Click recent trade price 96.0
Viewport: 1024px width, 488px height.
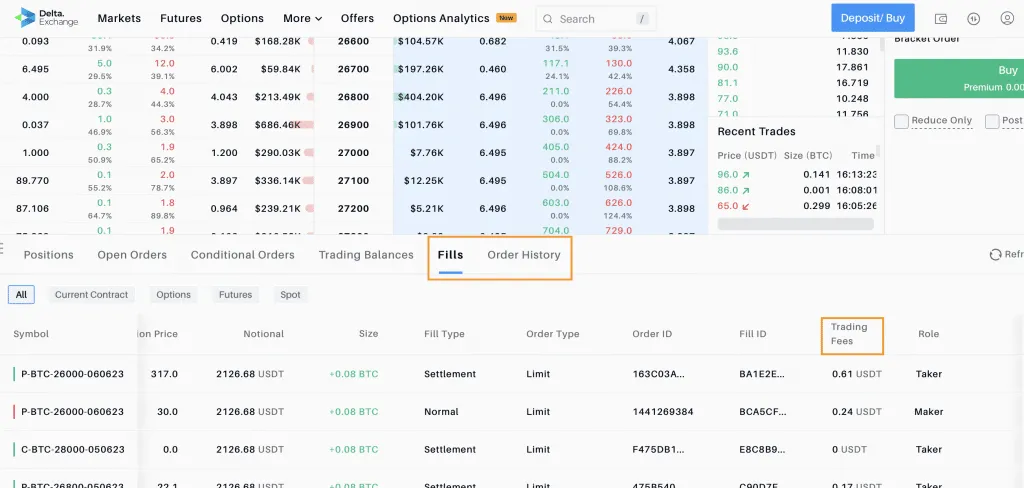pos(728,174)
